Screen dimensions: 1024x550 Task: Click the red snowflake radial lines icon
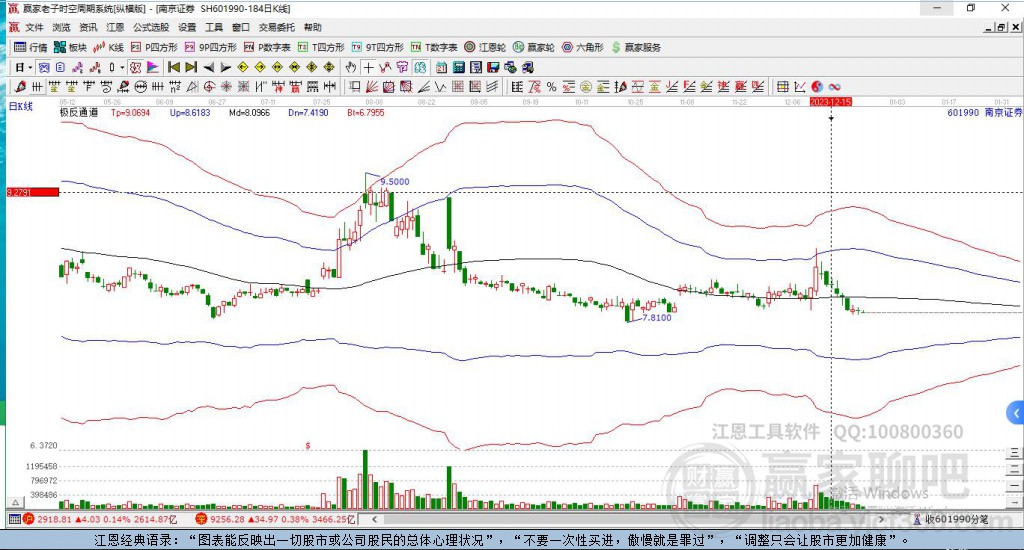(x=225, y=86)
